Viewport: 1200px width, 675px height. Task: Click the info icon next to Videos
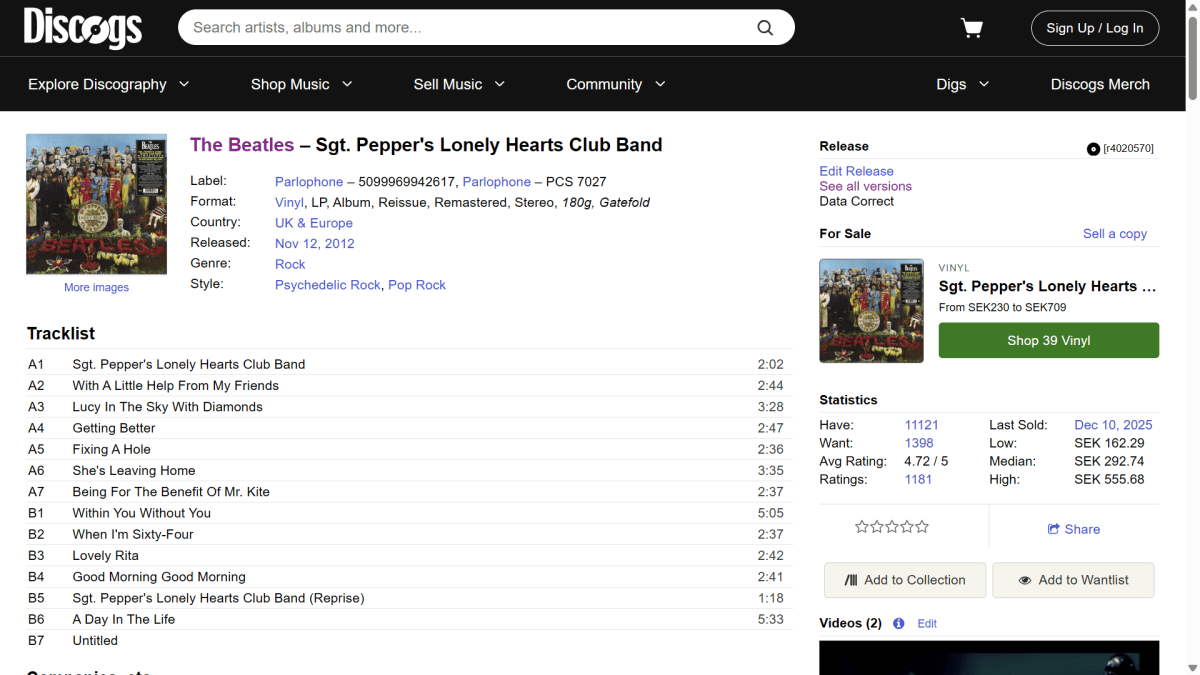pos(898,623)
